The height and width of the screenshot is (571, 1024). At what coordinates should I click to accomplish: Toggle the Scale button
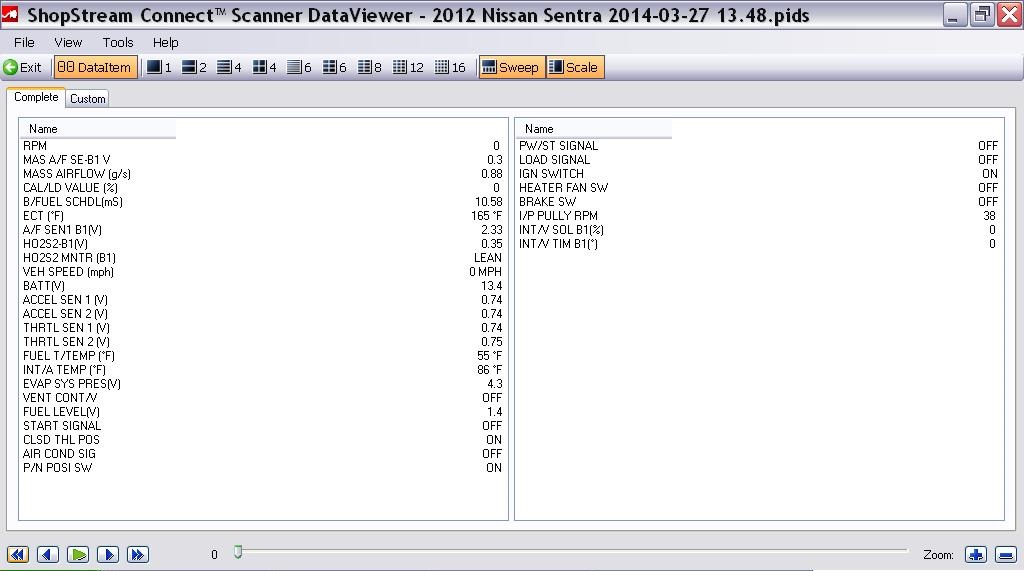[575, 67]
